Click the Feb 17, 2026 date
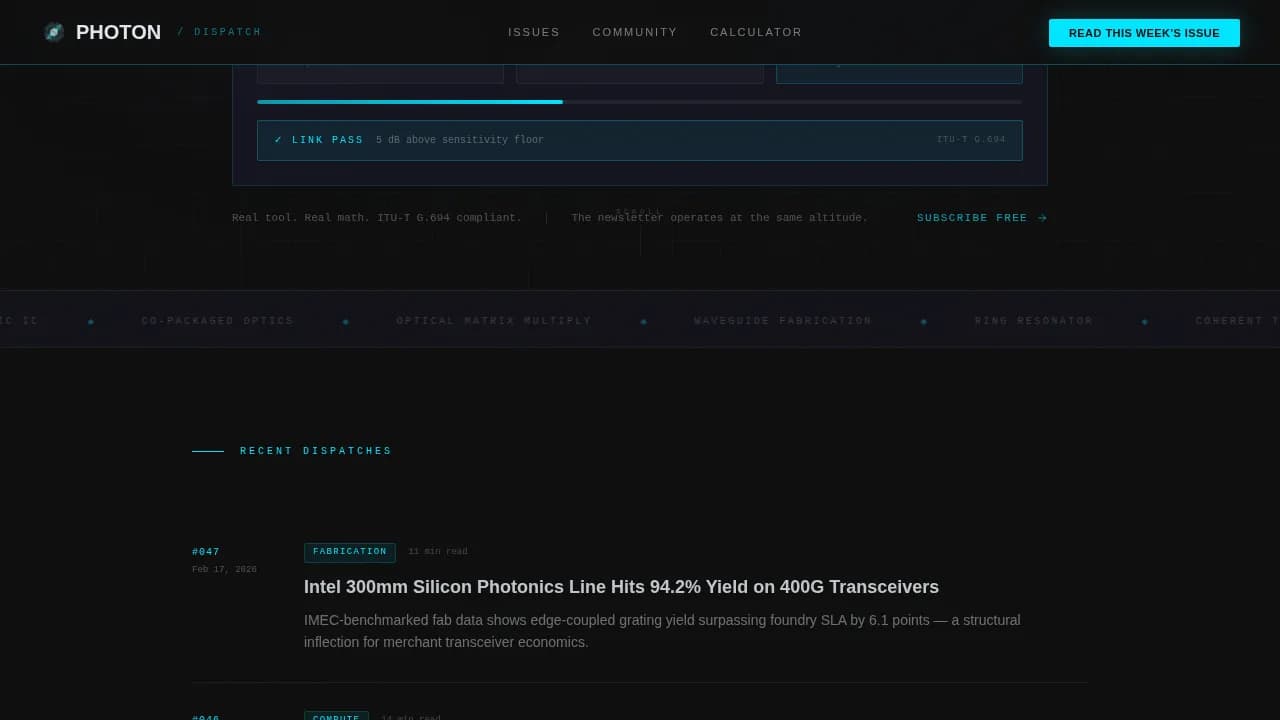The width and height of the screenshot is (1280, 720). pos(224,570)
